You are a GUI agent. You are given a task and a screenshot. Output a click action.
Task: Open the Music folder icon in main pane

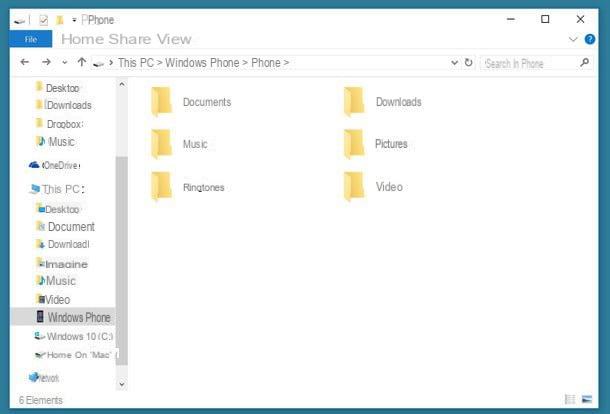click(x=161, y=144)
